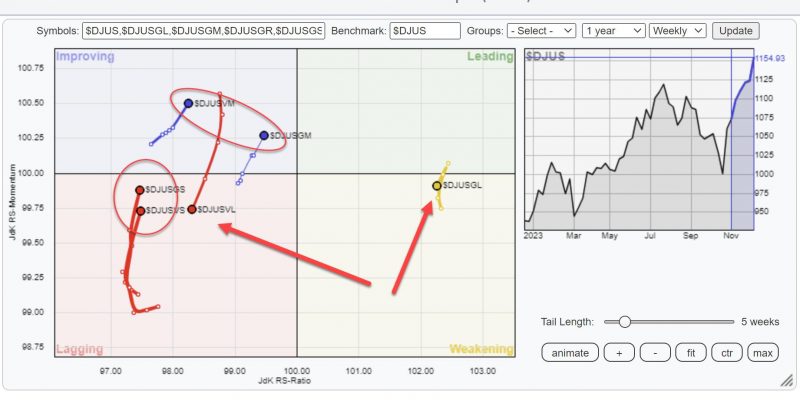Click the max button
The image size is (800, 400).
(x=763, y=353)
